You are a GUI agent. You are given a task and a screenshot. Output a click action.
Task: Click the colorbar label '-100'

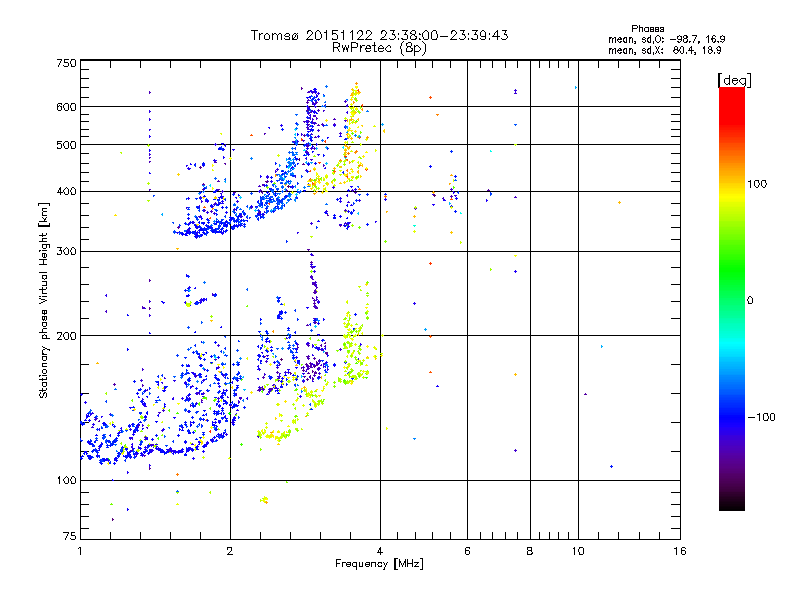coord(762,417)
